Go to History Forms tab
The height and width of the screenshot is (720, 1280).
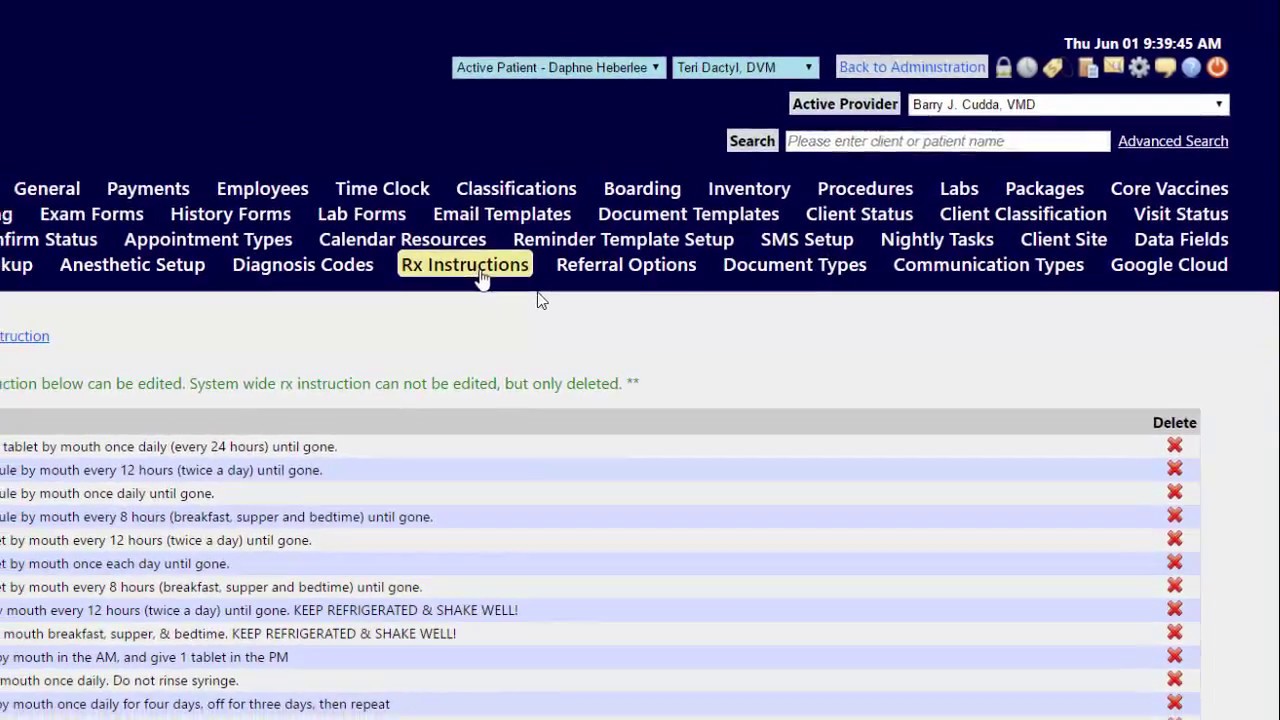click(x=230, y=214)
